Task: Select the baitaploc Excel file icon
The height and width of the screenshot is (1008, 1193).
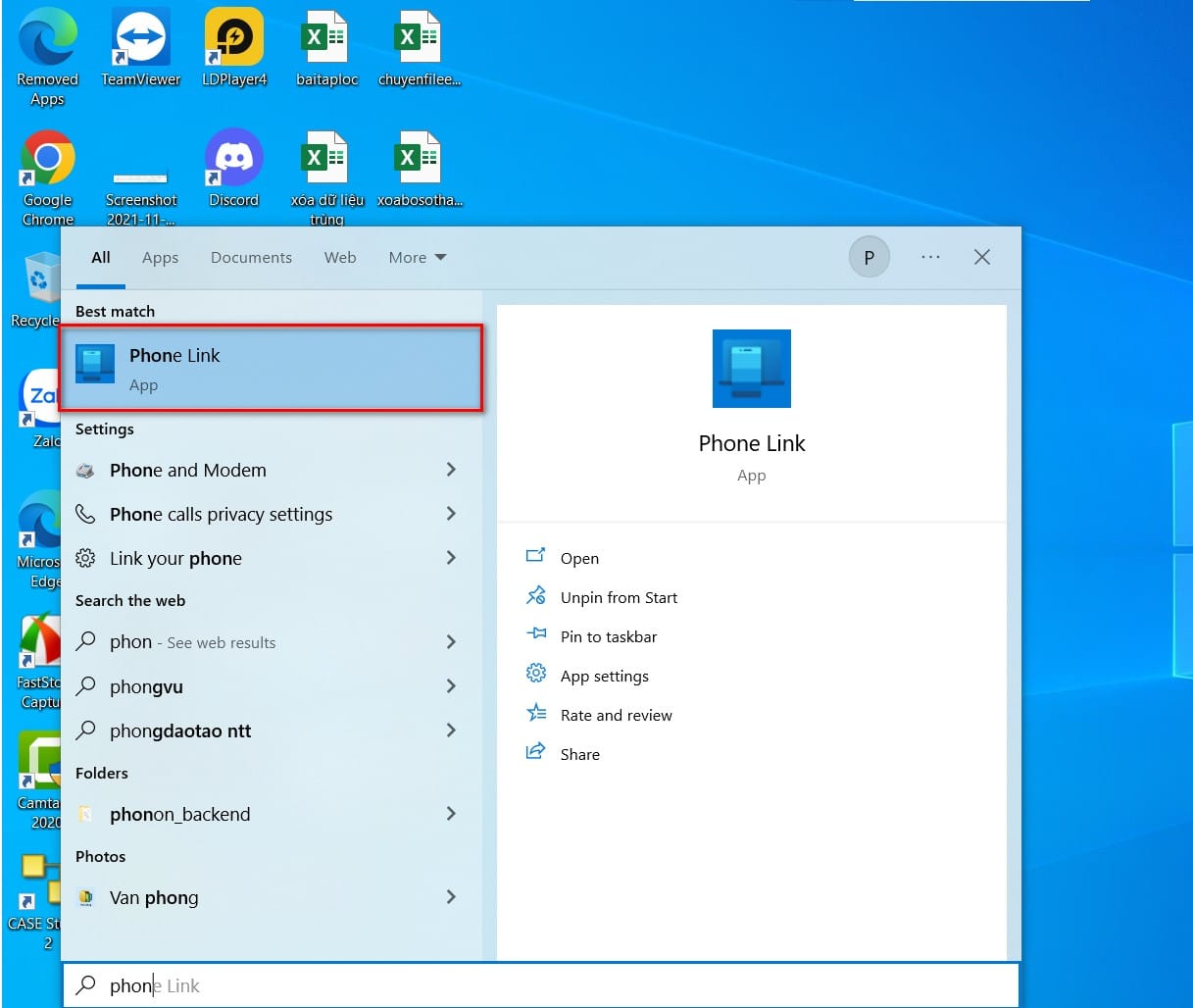Action: (326, 48)
